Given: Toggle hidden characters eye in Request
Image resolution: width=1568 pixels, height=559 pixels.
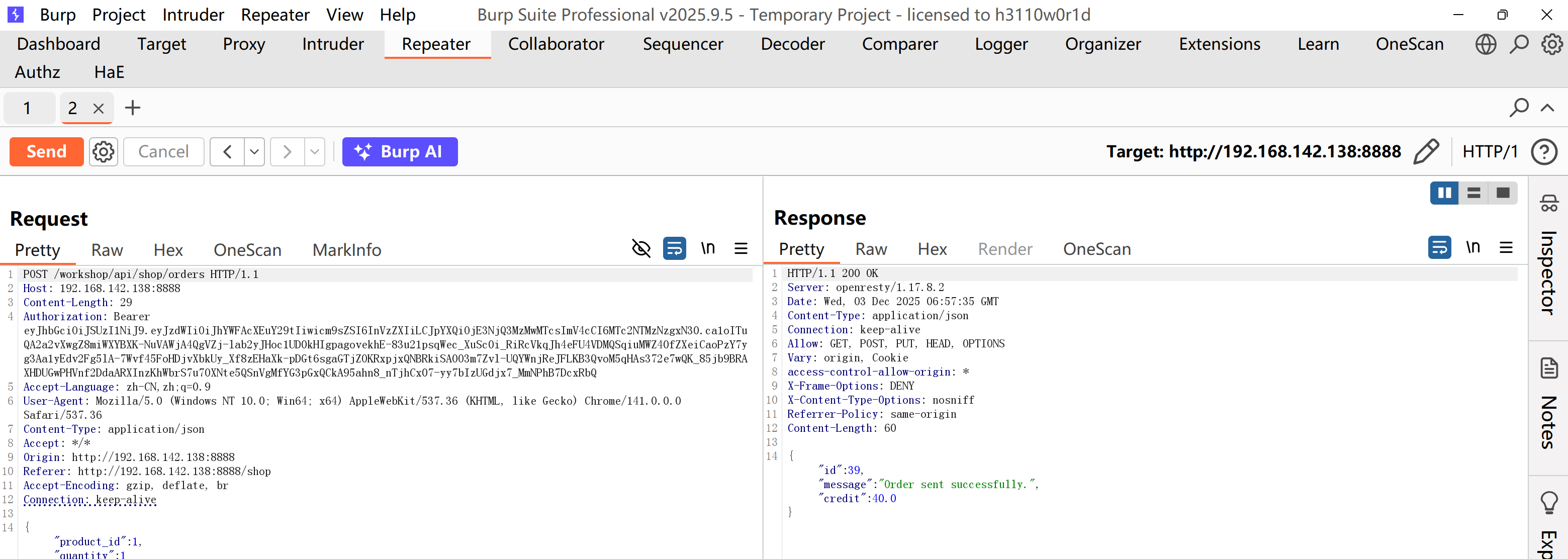Looking at the screenshot, I should [641, 248].
